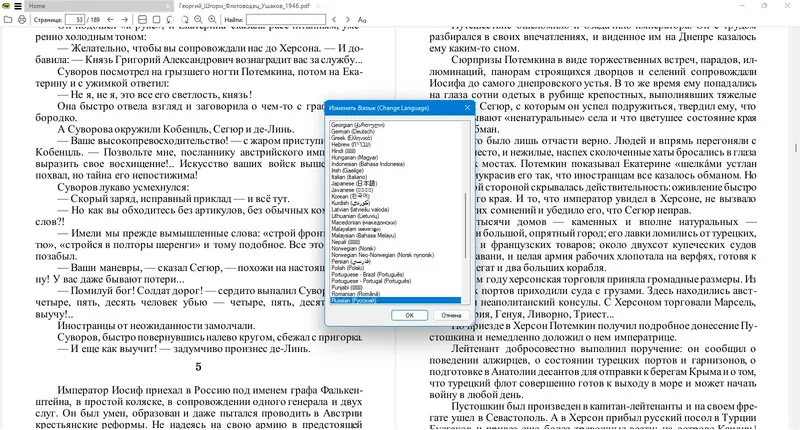Select Portuguese - Portugal language

click(370, 281)
